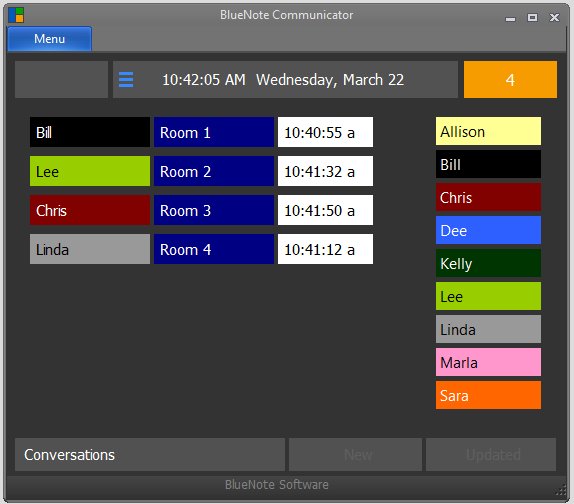Minimize the BlueNote Communicator window

click(x=510, y=18)
